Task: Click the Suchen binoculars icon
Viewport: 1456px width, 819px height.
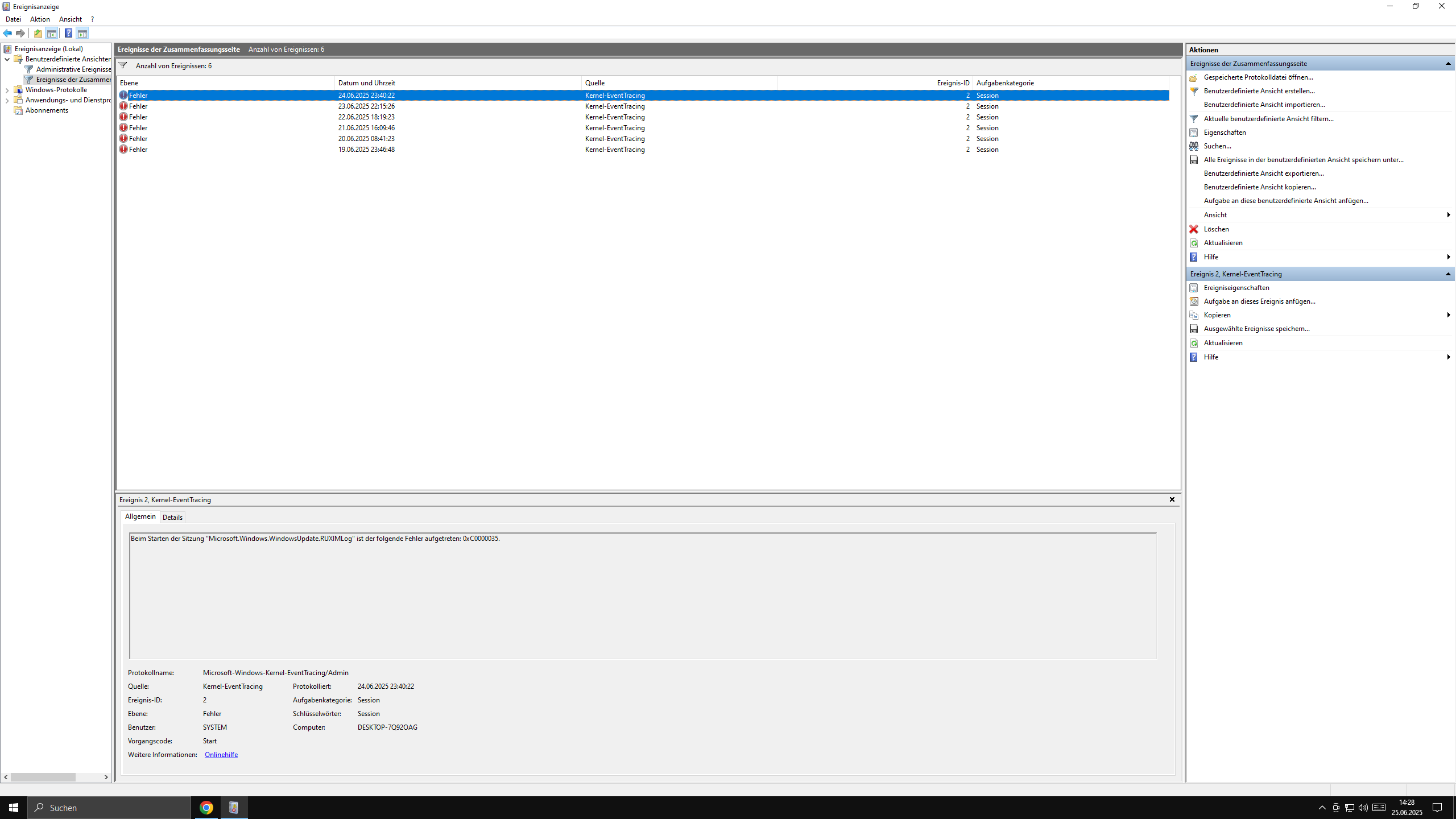Action: (x=1194, y=146)
